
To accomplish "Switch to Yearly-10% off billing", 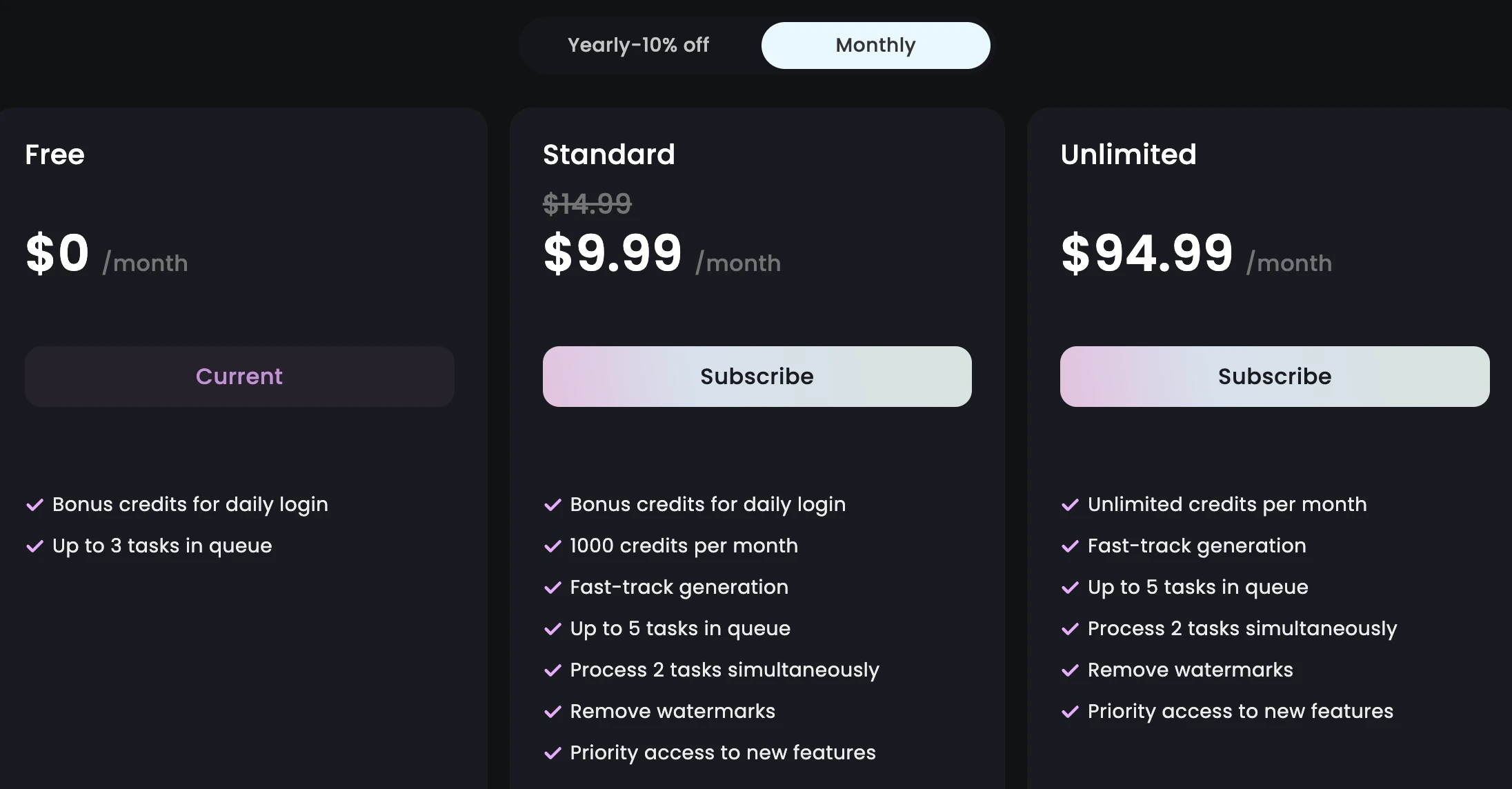I will (x=638, y=46).
